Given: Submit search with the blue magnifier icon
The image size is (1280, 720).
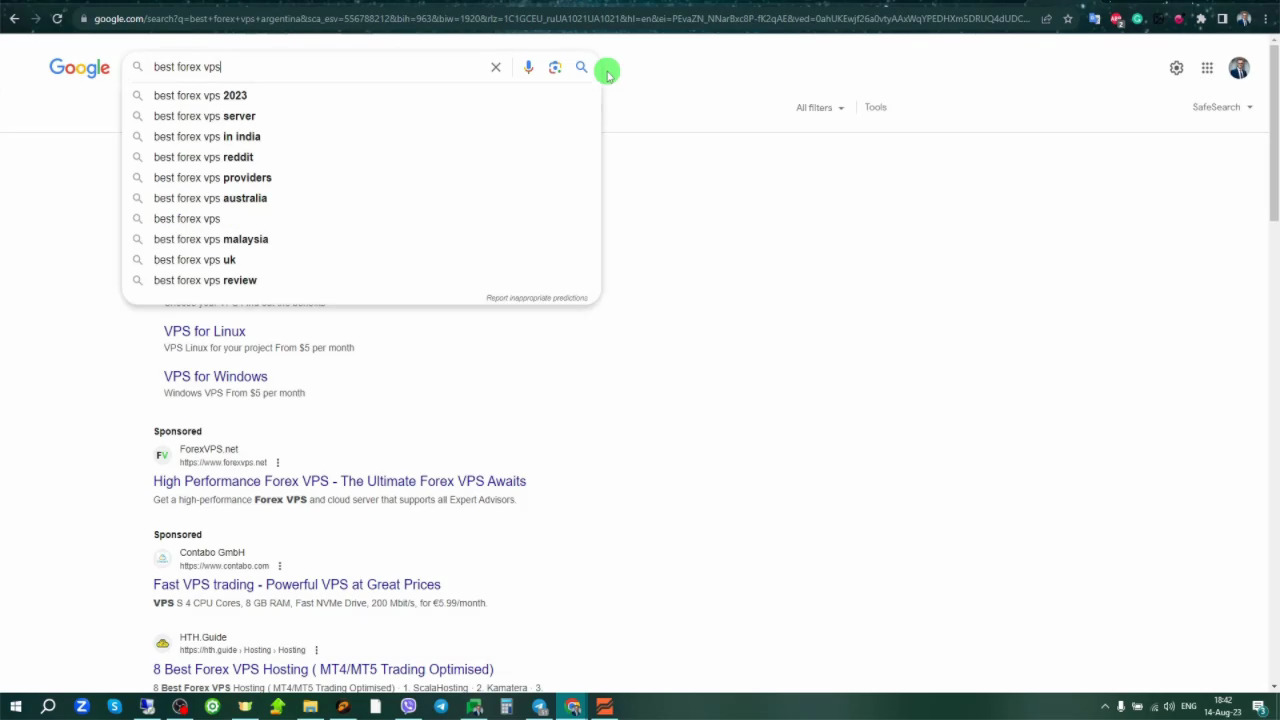Looking at the screenshot, I should click(x=581, y=67).
